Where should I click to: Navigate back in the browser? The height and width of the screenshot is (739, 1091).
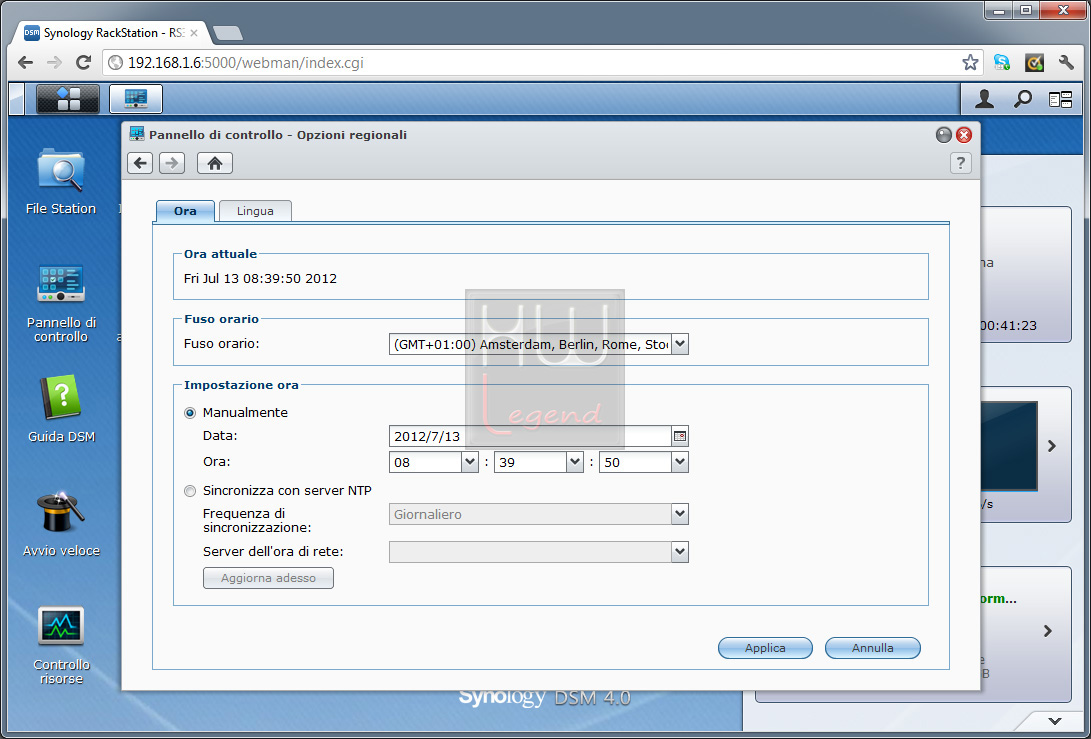coord(26,63)
